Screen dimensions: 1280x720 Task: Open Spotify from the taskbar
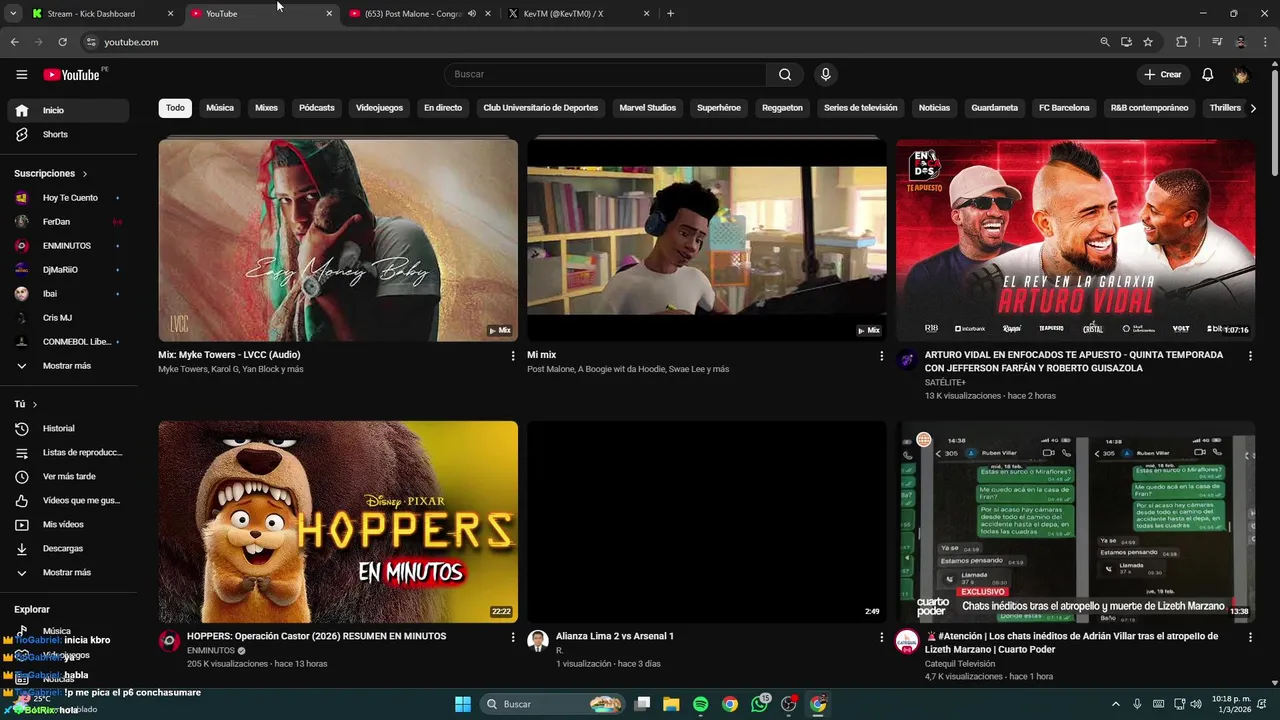click(700, 704)
